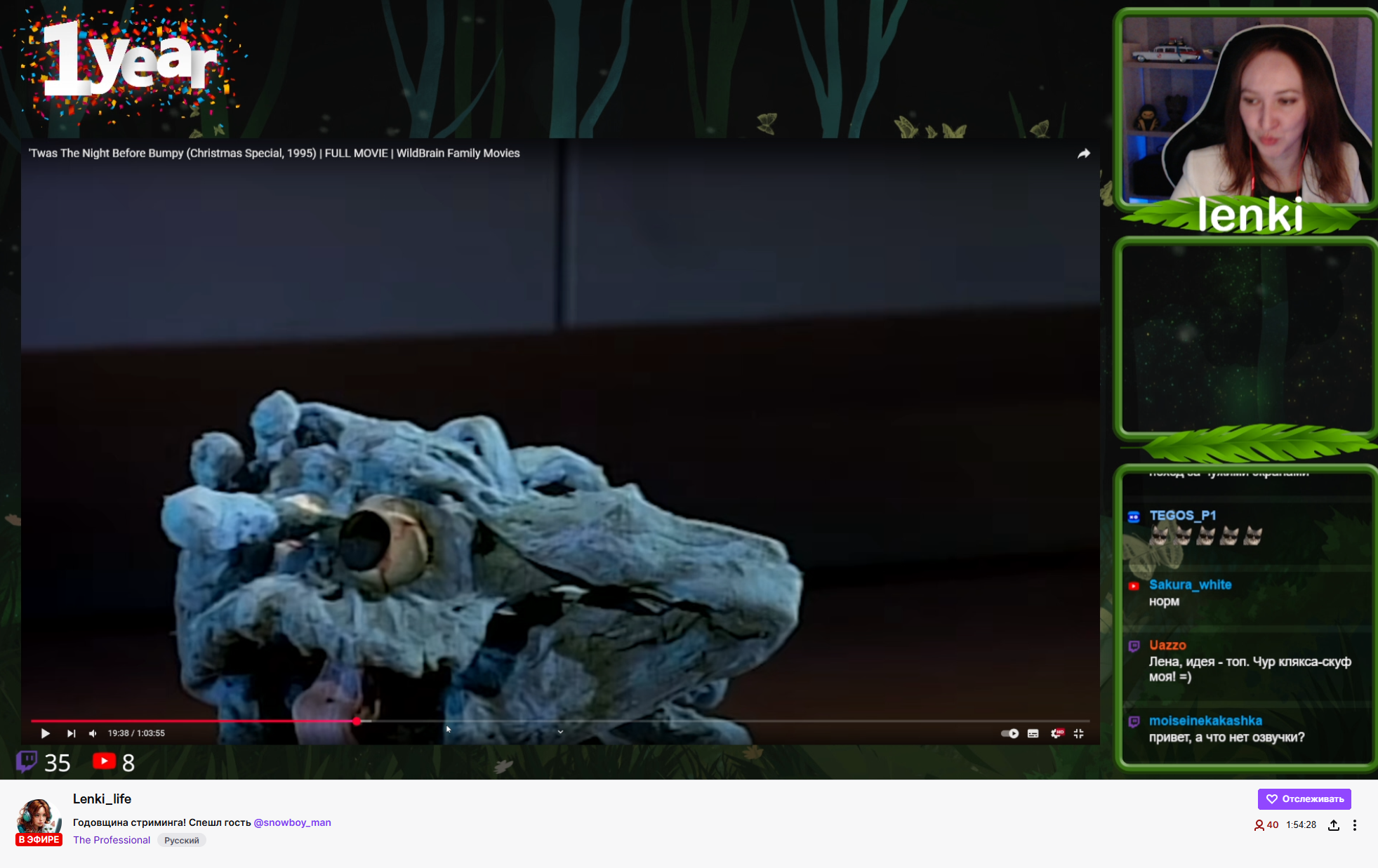1378x868 pixels.
Task: Click the stream uptime 1:54:28
Action: click(1301, 825)
